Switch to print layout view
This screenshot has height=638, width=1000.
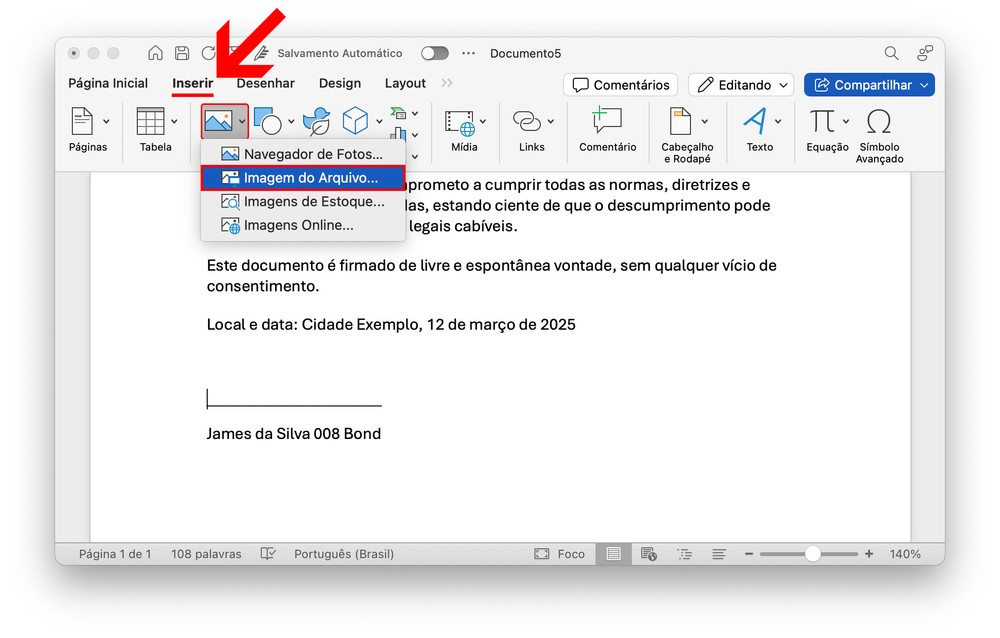pyautogui.click(x=613, y=553)
